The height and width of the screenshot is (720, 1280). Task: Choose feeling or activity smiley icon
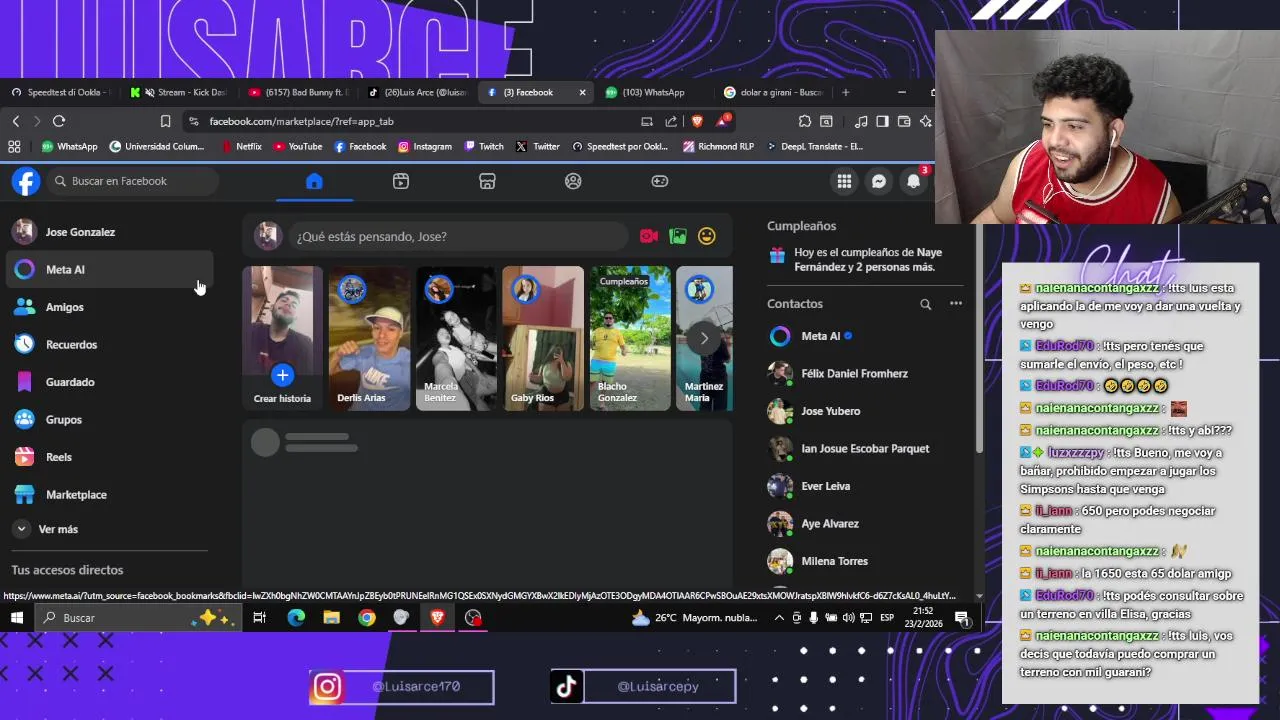tap(707, 236)
